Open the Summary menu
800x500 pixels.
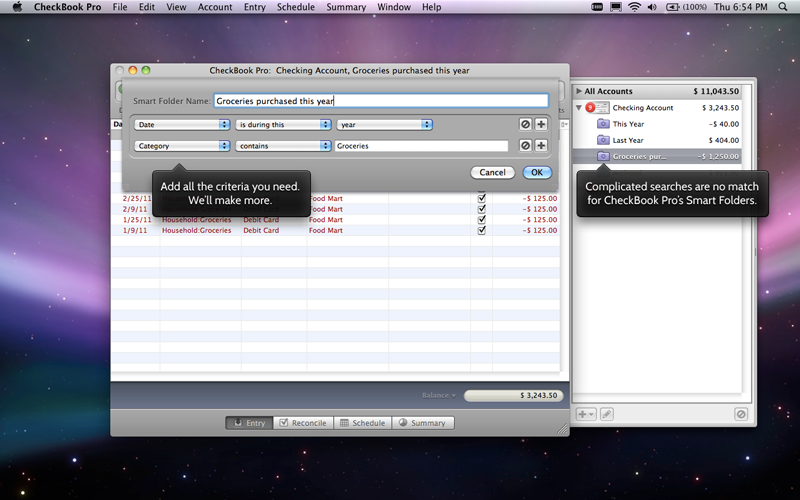(346, 7)
